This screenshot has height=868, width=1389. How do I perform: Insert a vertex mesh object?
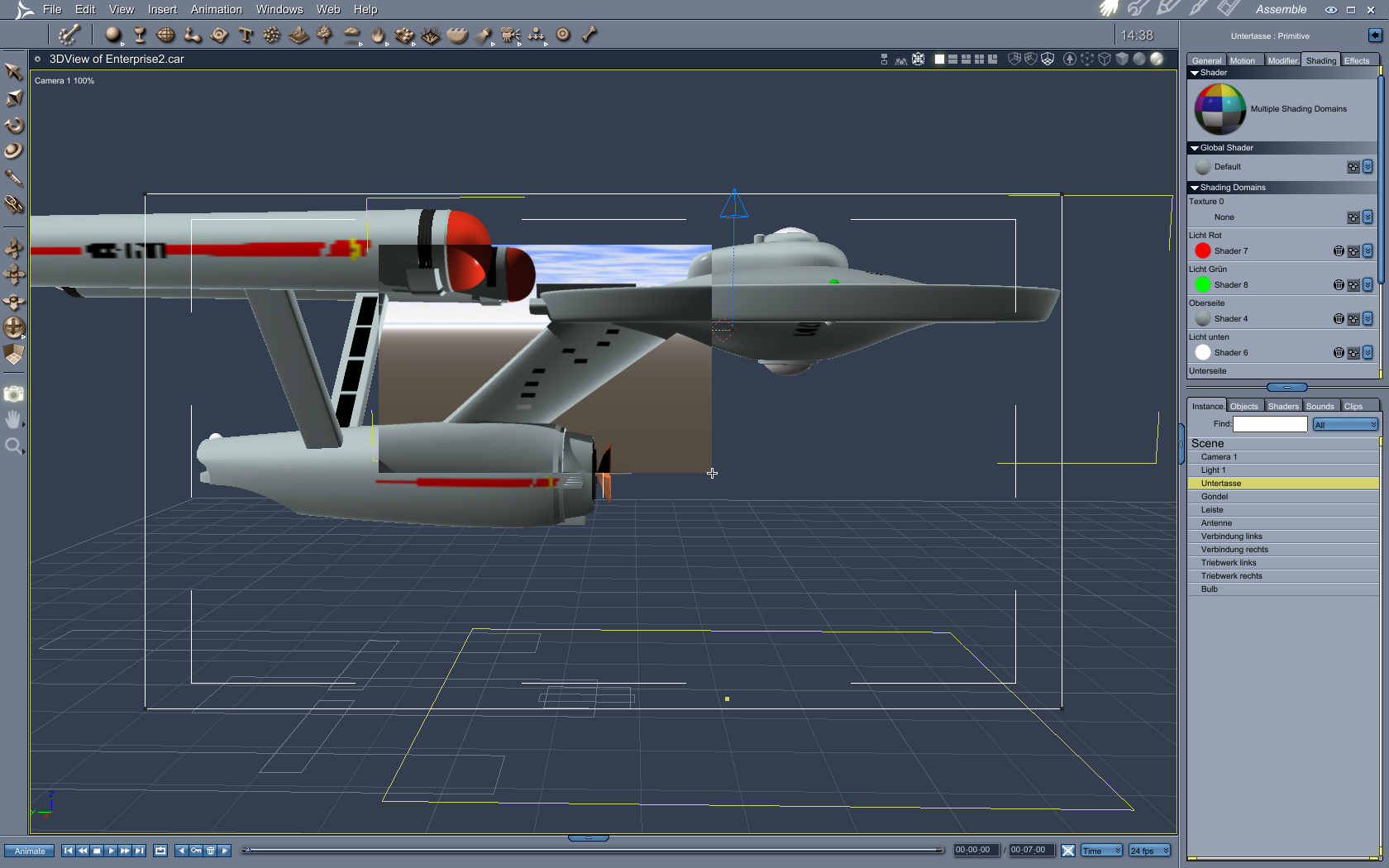point(166,35)
